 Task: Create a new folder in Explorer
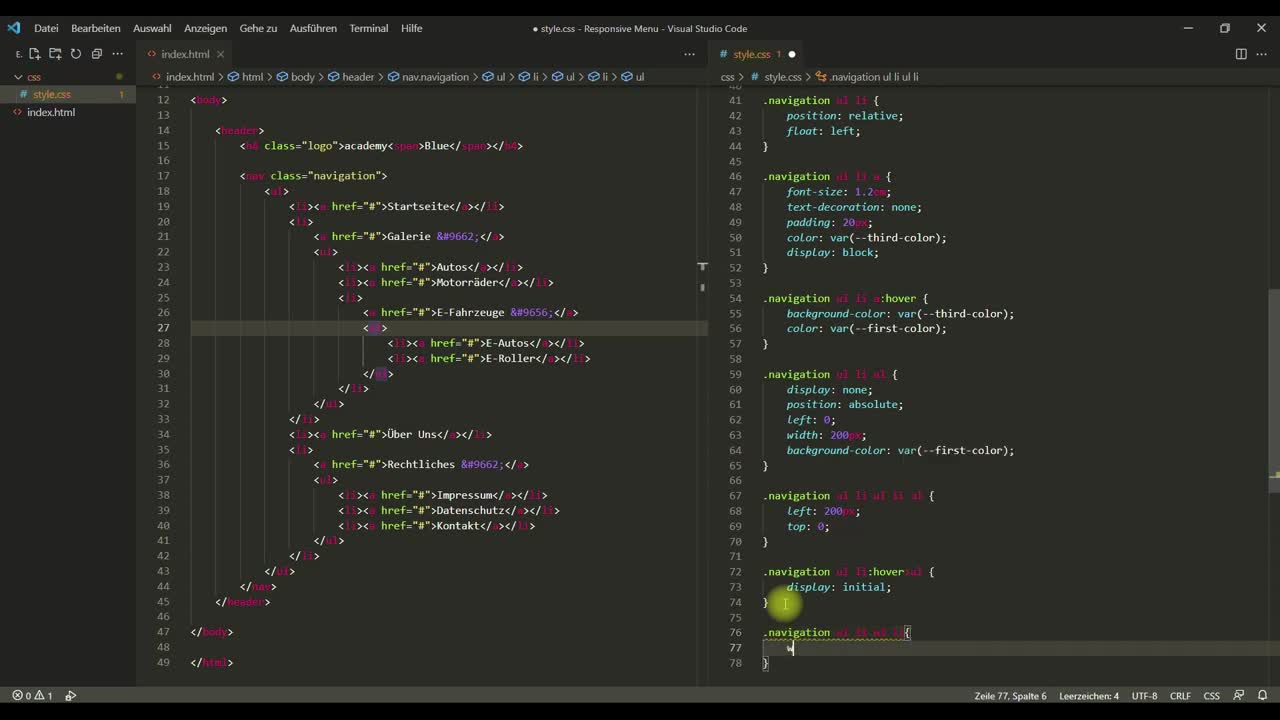coord(55,54)
